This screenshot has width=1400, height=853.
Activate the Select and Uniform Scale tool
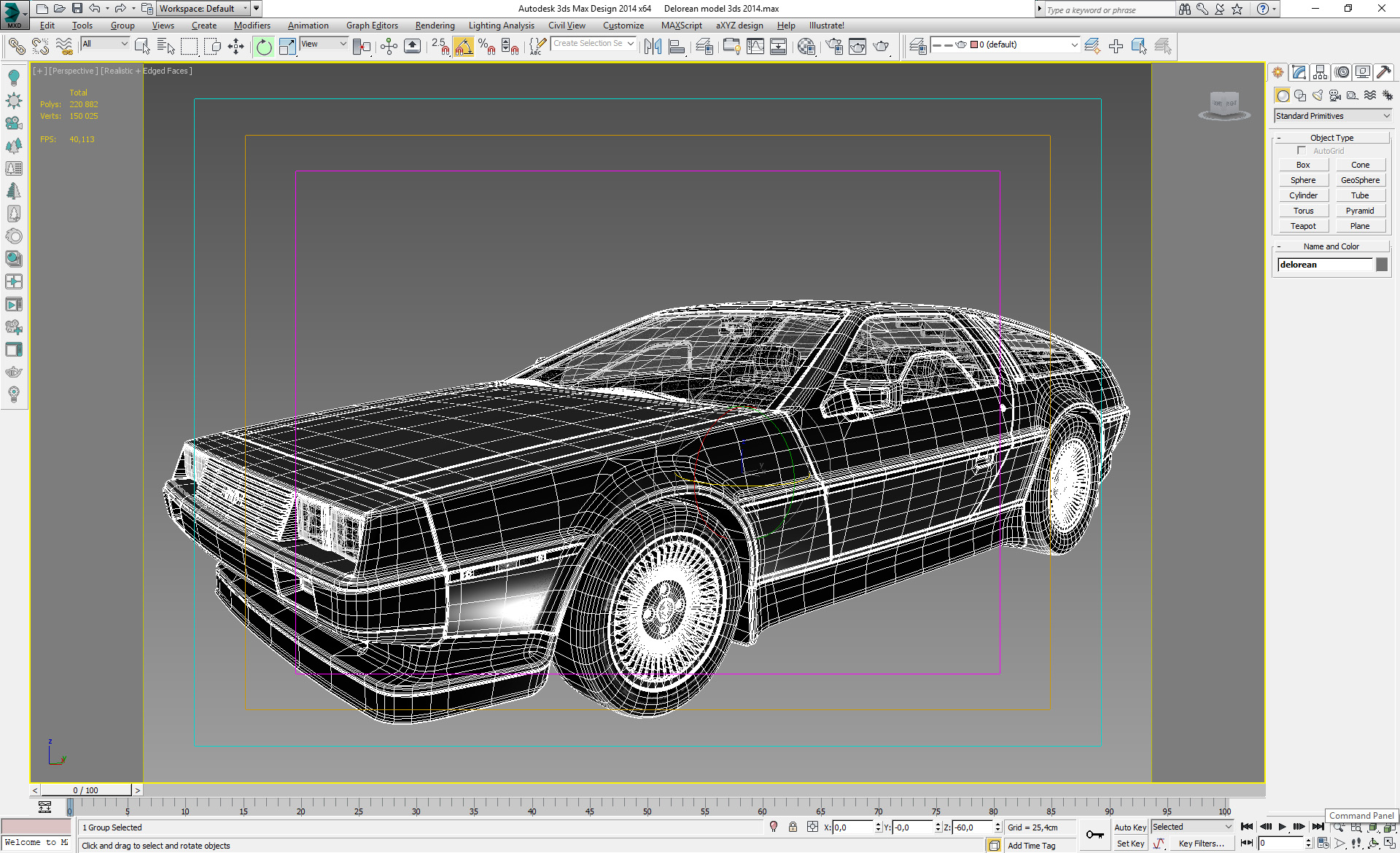[x=287, y=47]
